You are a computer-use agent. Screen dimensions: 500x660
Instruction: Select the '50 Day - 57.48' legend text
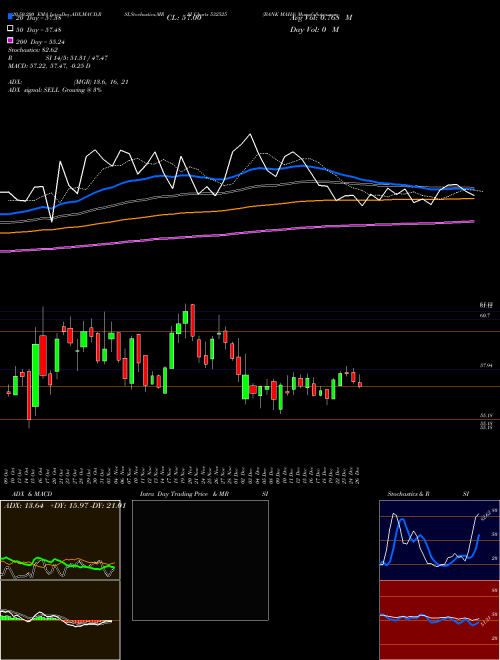point(38,30)
